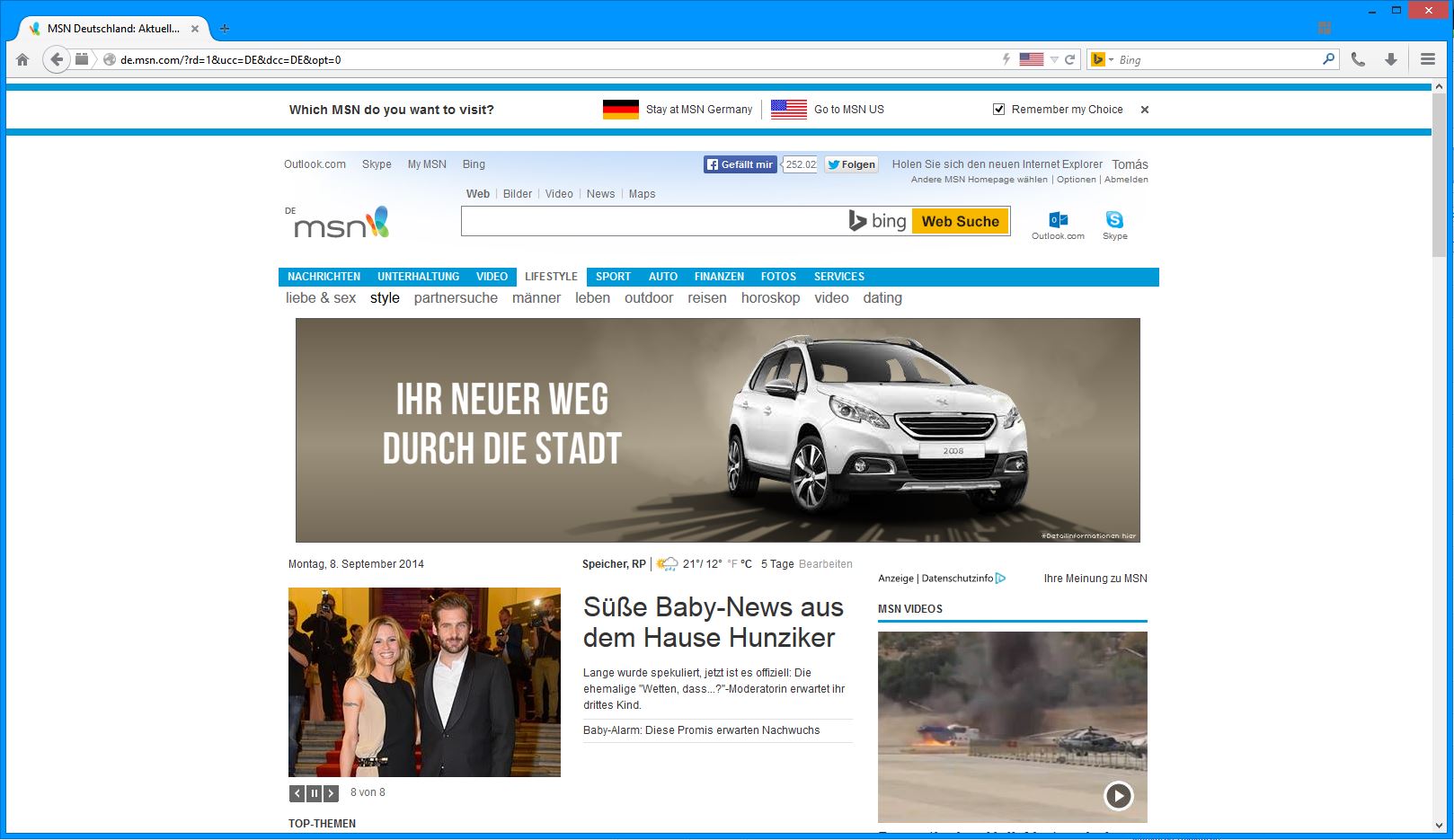The width and height of the screenshot is (1454, 840).
Task: Click the US flag beside Go to MSN US
Action: coord(789,110)
